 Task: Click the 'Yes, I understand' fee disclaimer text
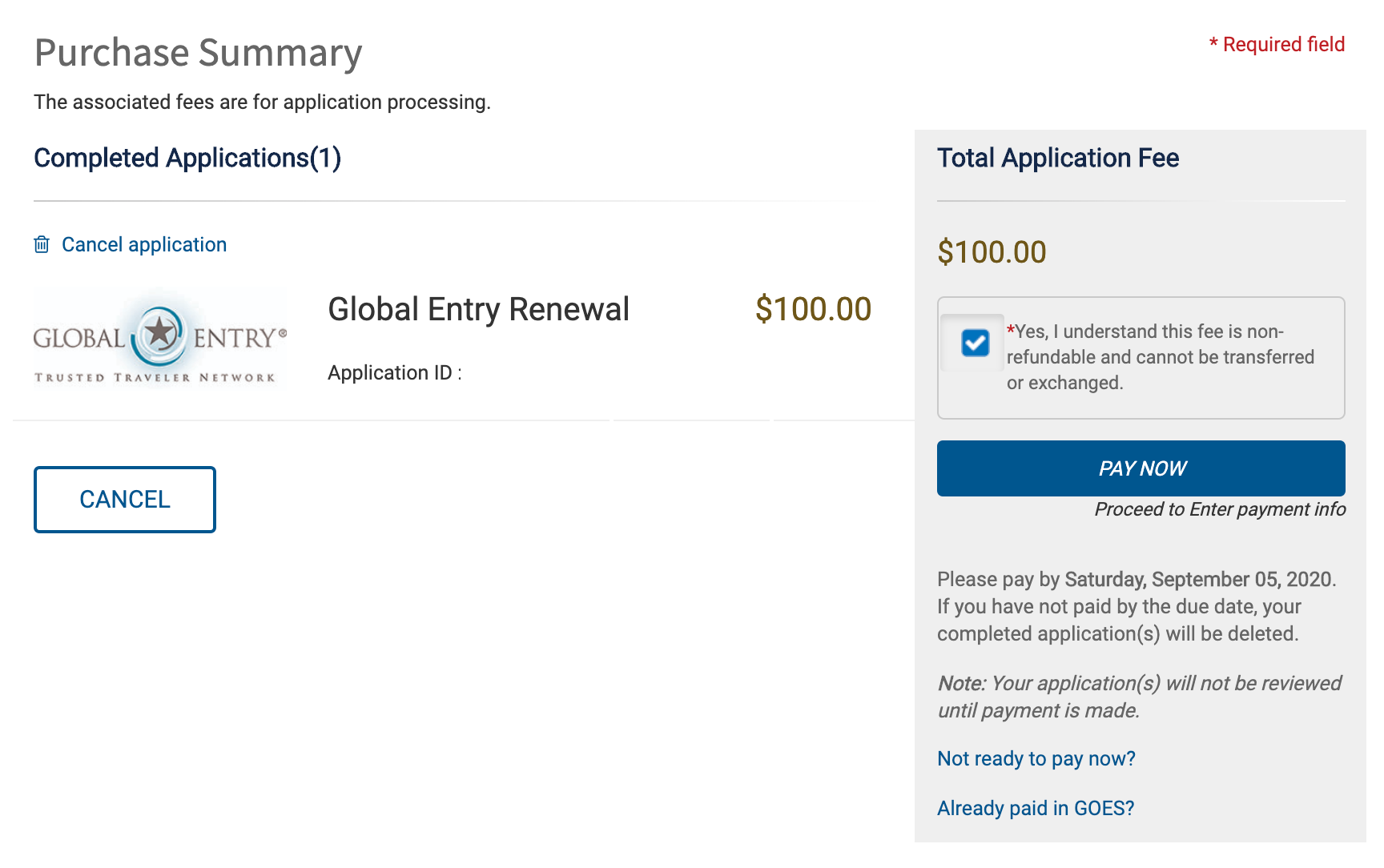tap(1160, 357)
